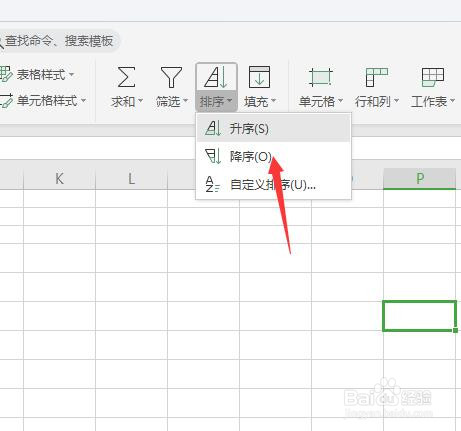Choose 降序(O) from sort menu
461x431 pixels.
tap(273, 156)
